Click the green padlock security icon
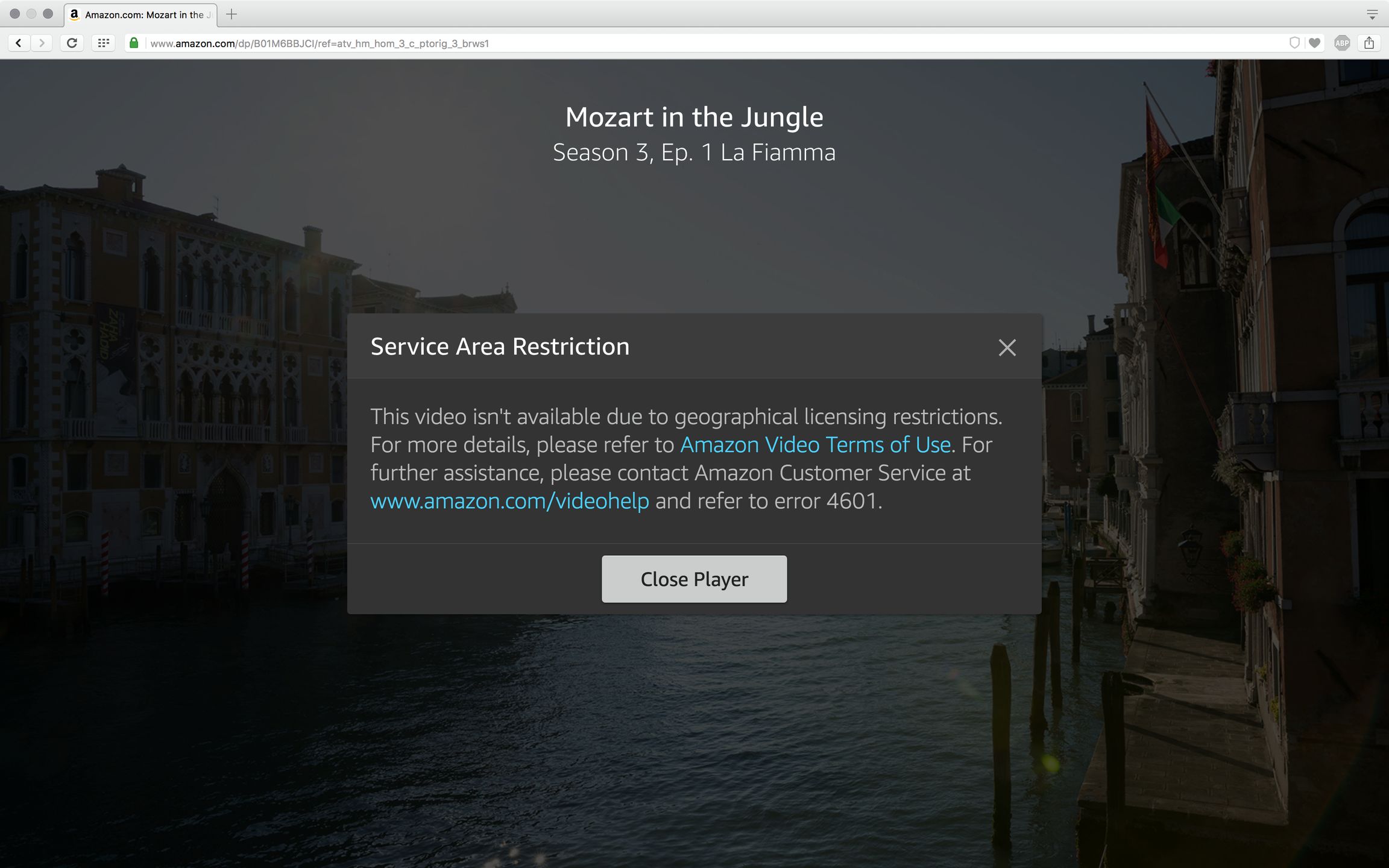Image resolution: width=1389 pixels, height=868 pixels. click(134, 43)
